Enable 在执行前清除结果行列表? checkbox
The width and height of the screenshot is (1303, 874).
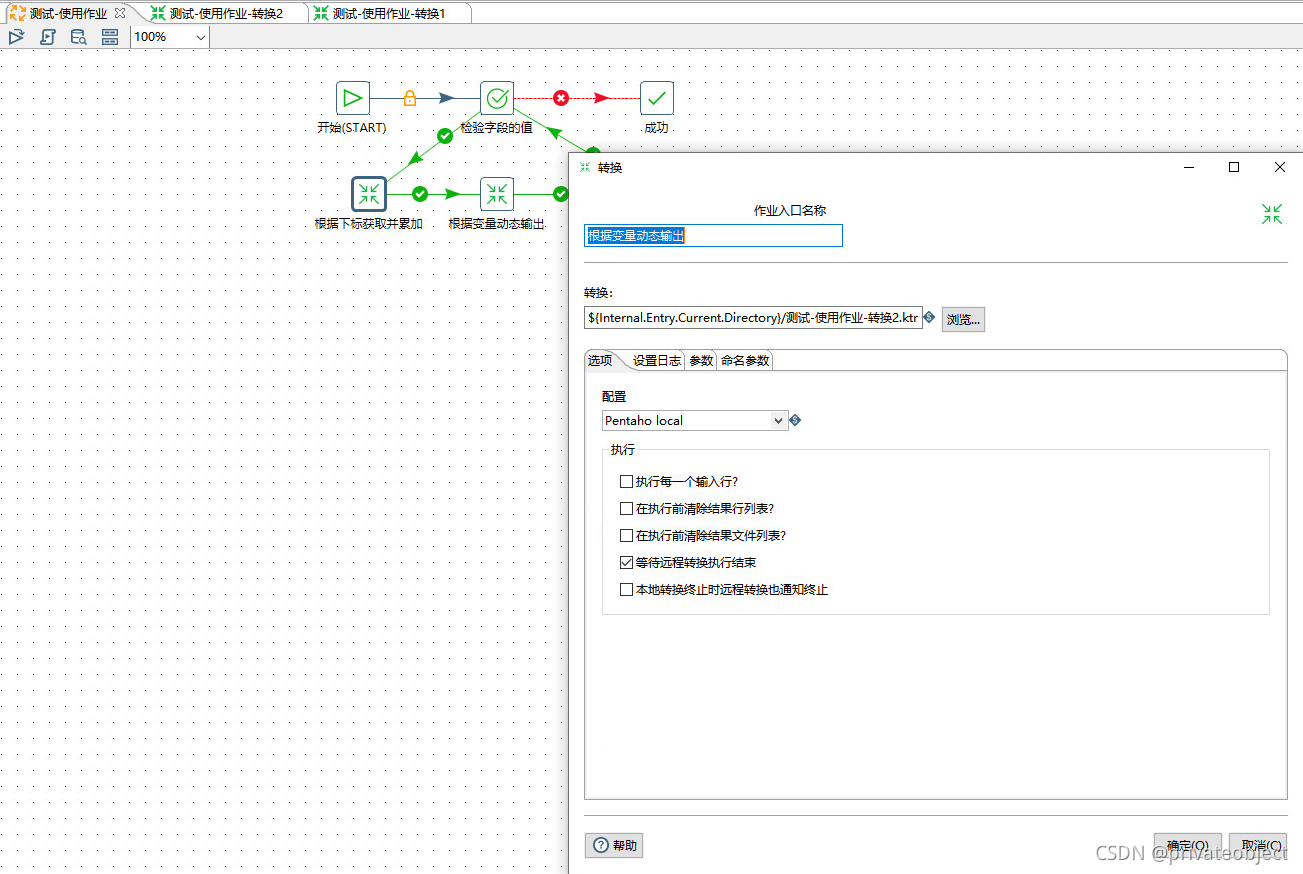pos(626,508)
